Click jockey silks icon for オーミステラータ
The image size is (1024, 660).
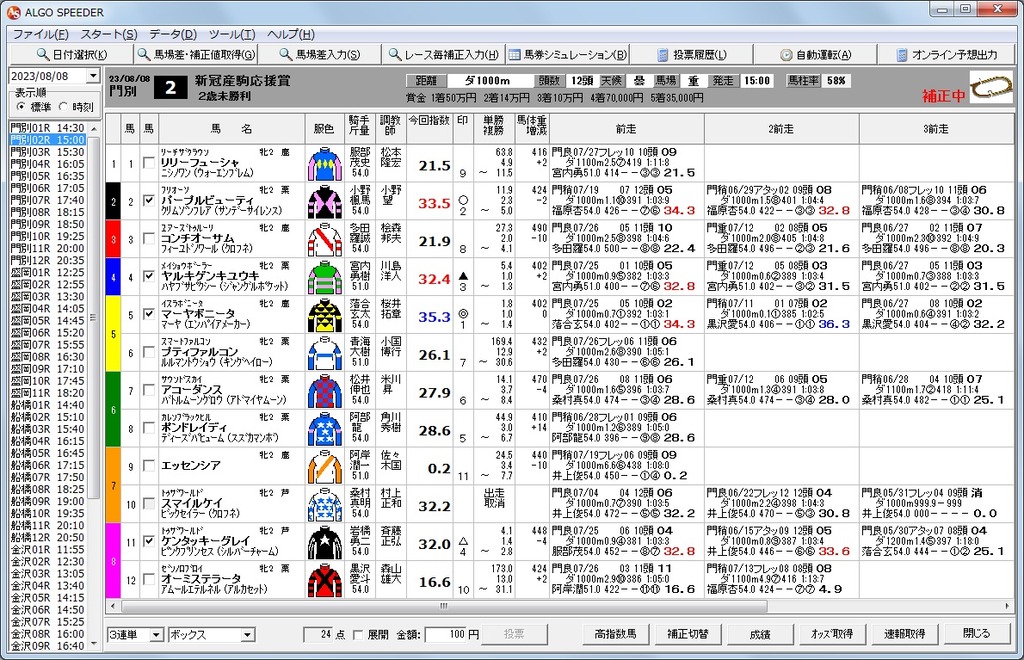(325, 580)
